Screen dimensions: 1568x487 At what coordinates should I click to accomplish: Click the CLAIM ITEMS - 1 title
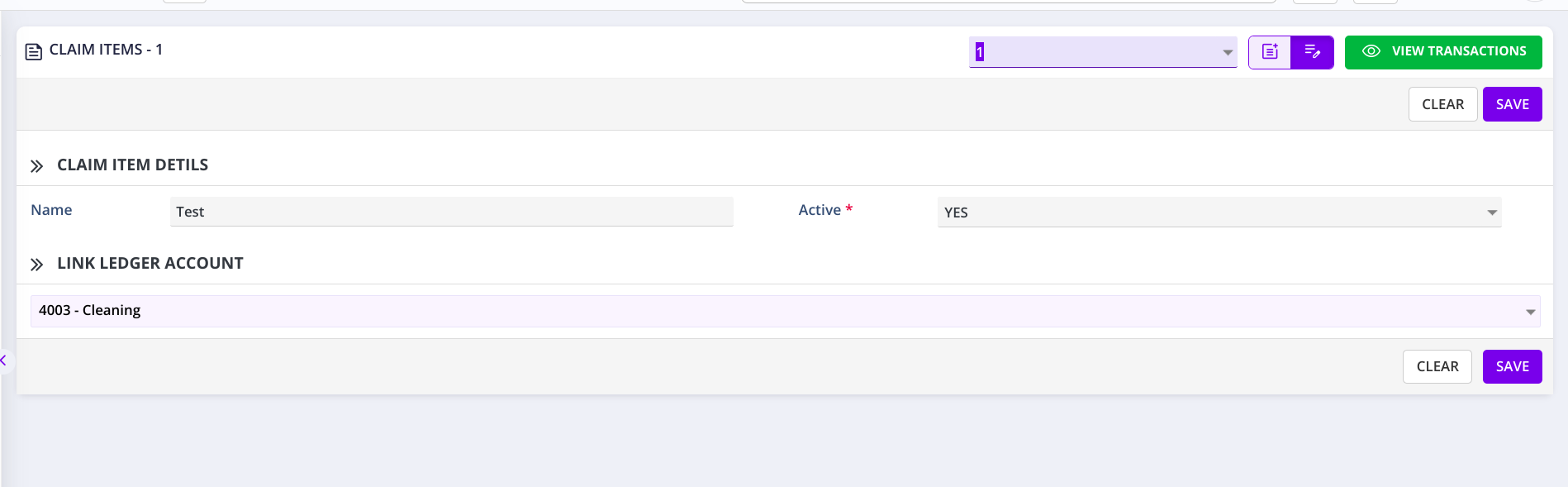pyautogui.click(x=106, y=50)
